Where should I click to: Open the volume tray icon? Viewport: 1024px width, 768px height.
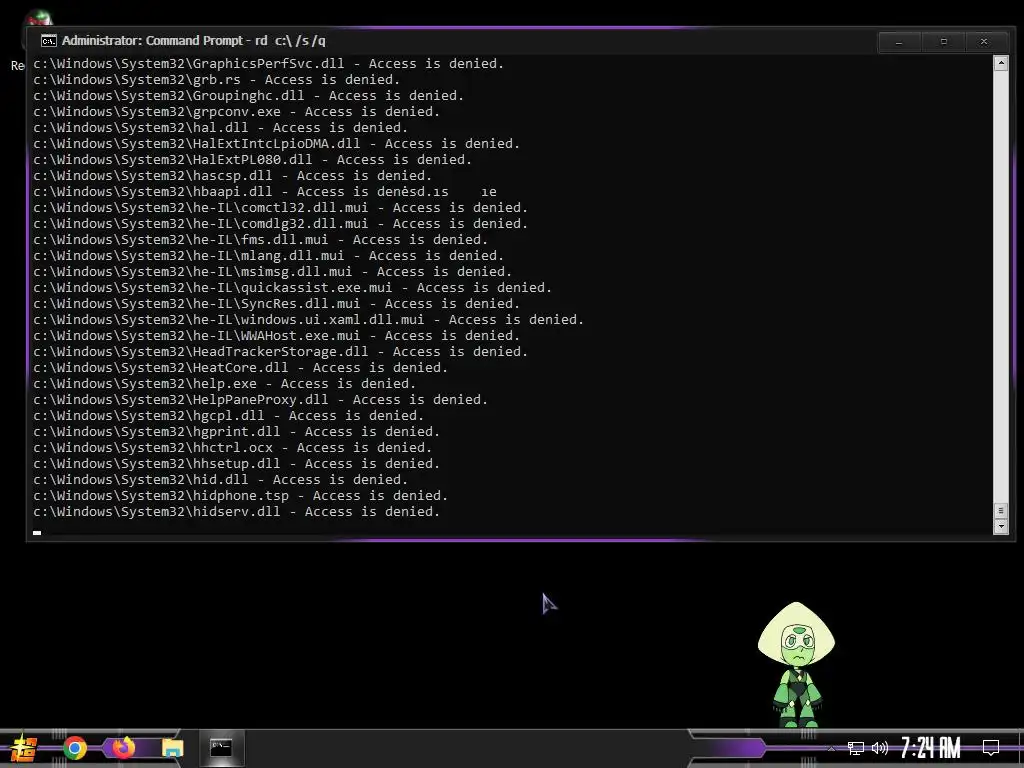880,748
